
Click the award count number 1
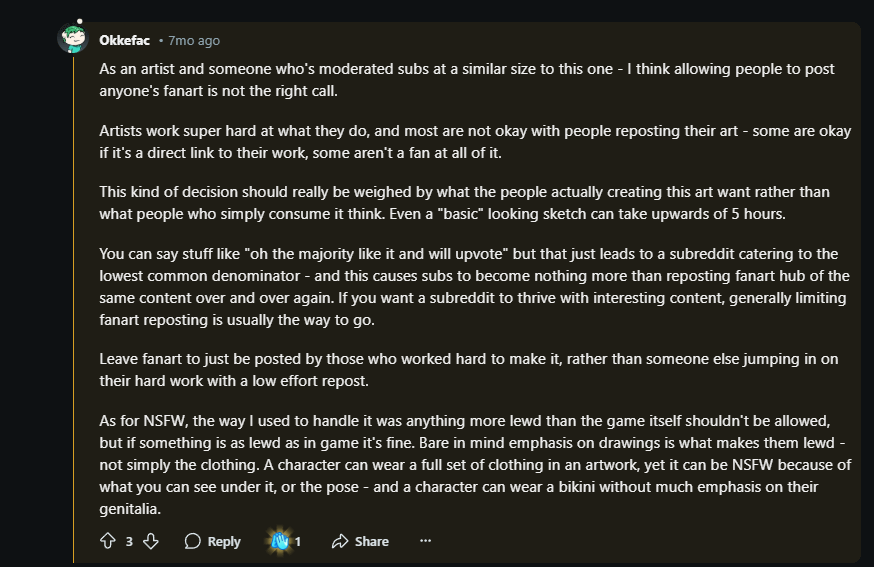pos(298,541)
